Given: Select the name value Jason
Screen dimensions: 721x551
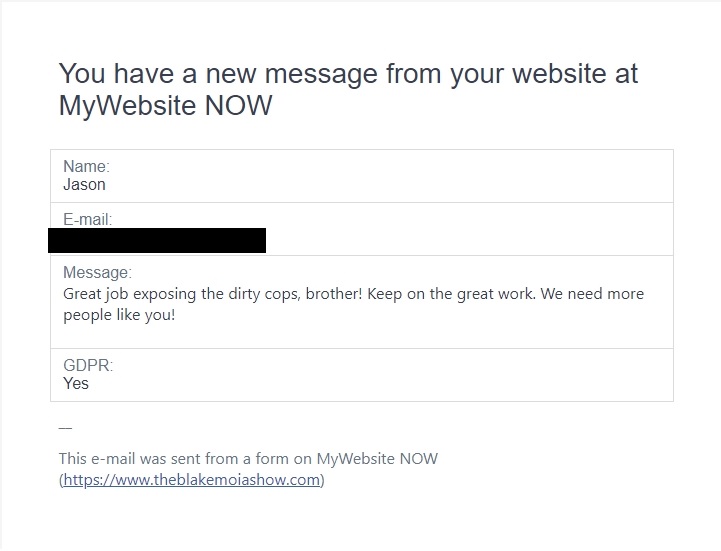Looking at the screenshot, I should 84,184.
